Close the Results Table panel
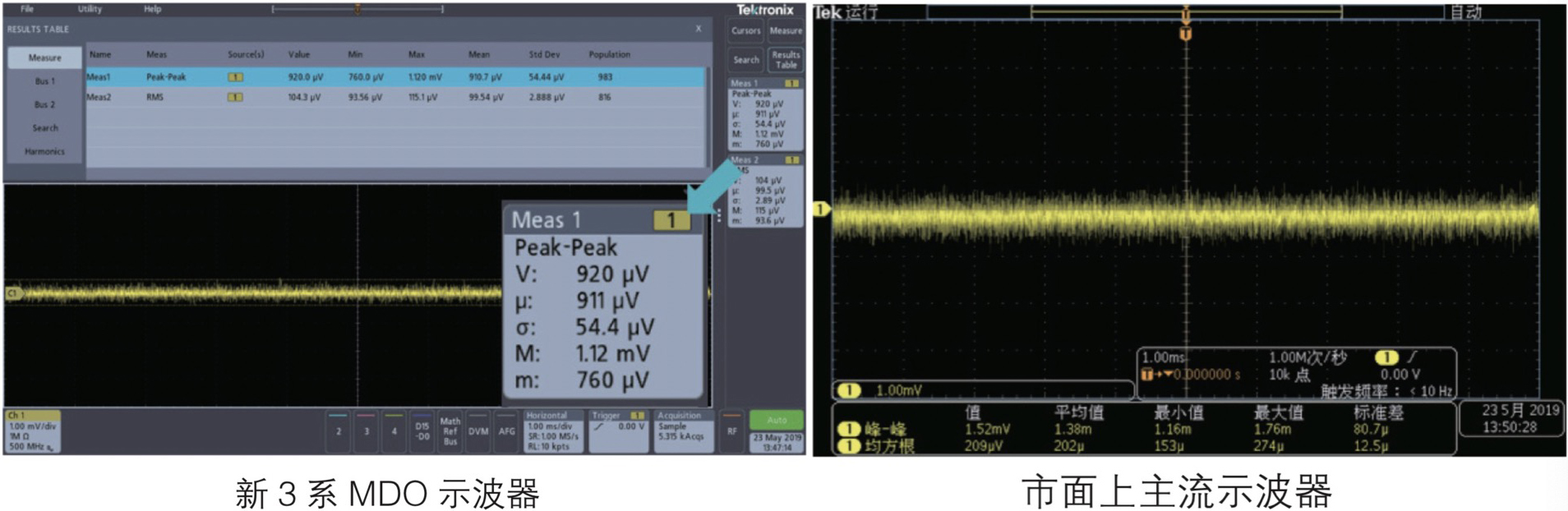 click(699, 29)
